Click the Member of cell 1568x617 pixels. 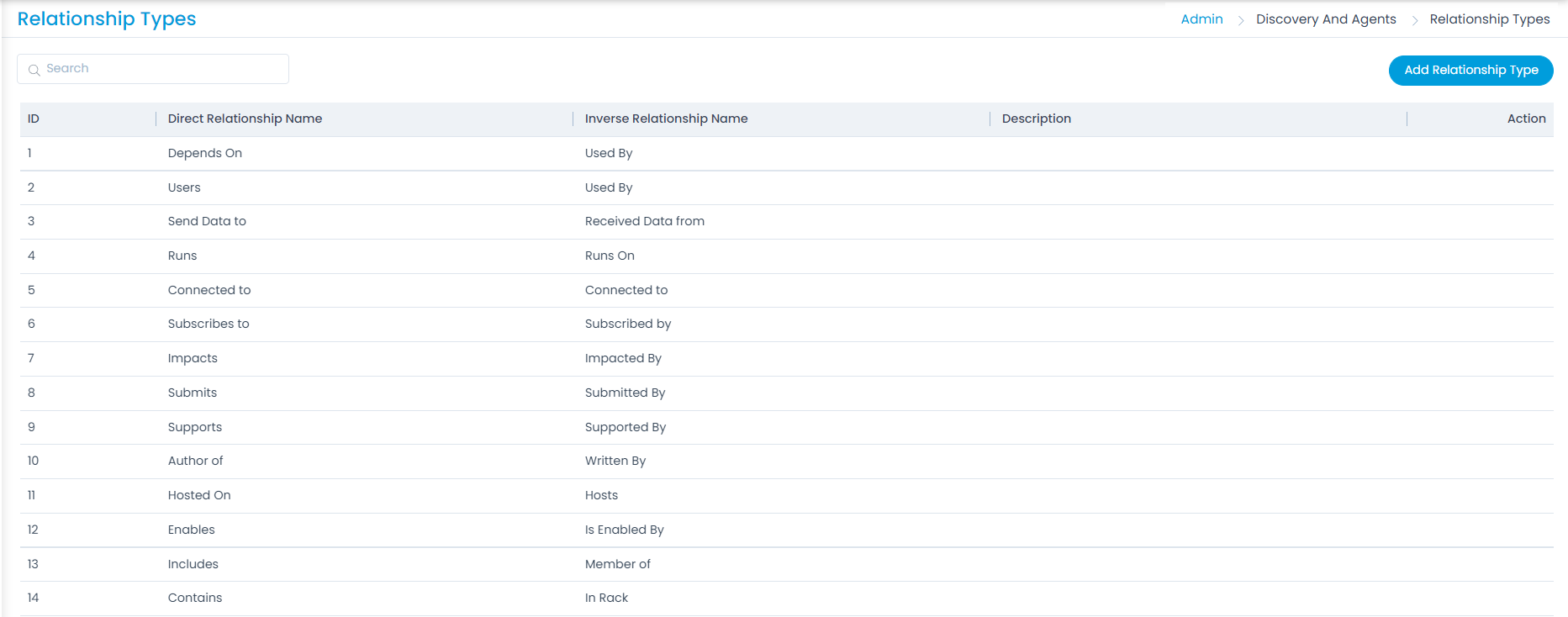pos(618,564)
